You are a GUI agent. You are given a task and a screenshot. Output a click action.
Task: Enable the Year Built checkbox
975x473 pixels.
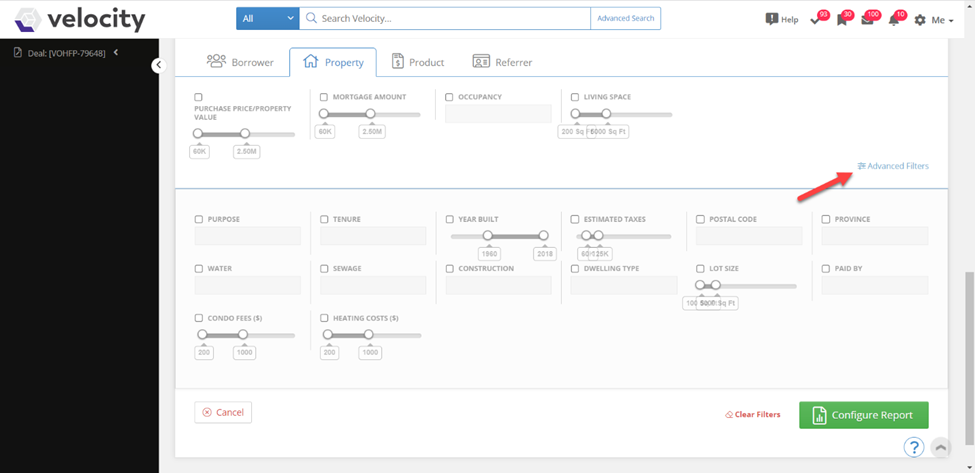450,219
